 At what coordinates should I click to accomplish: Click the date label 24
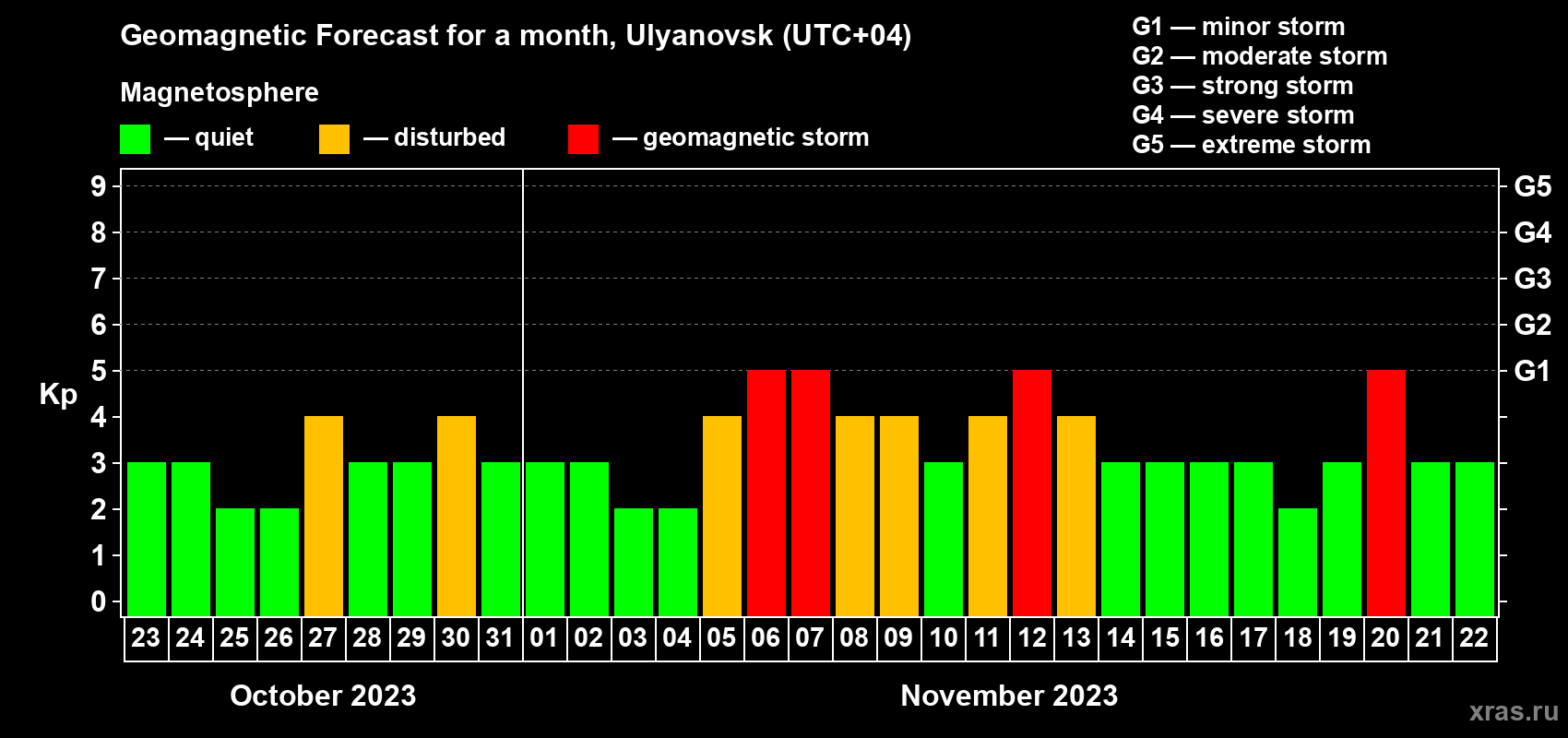pos(190,637)
